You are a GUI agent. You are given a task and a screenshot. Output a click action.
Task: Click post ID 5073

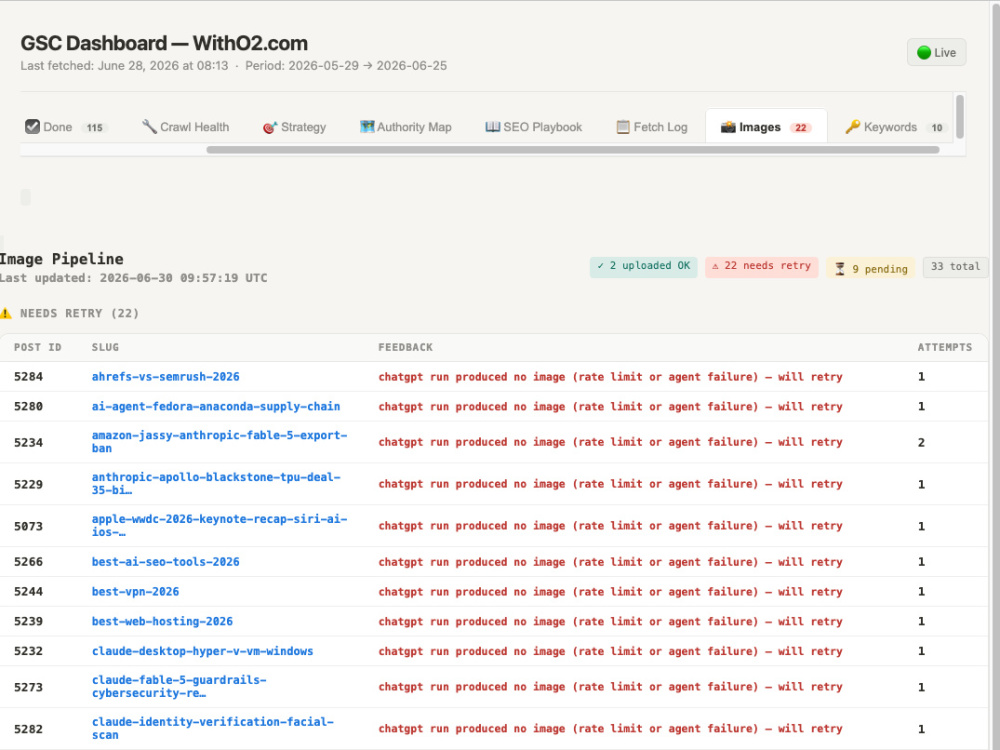28,526
